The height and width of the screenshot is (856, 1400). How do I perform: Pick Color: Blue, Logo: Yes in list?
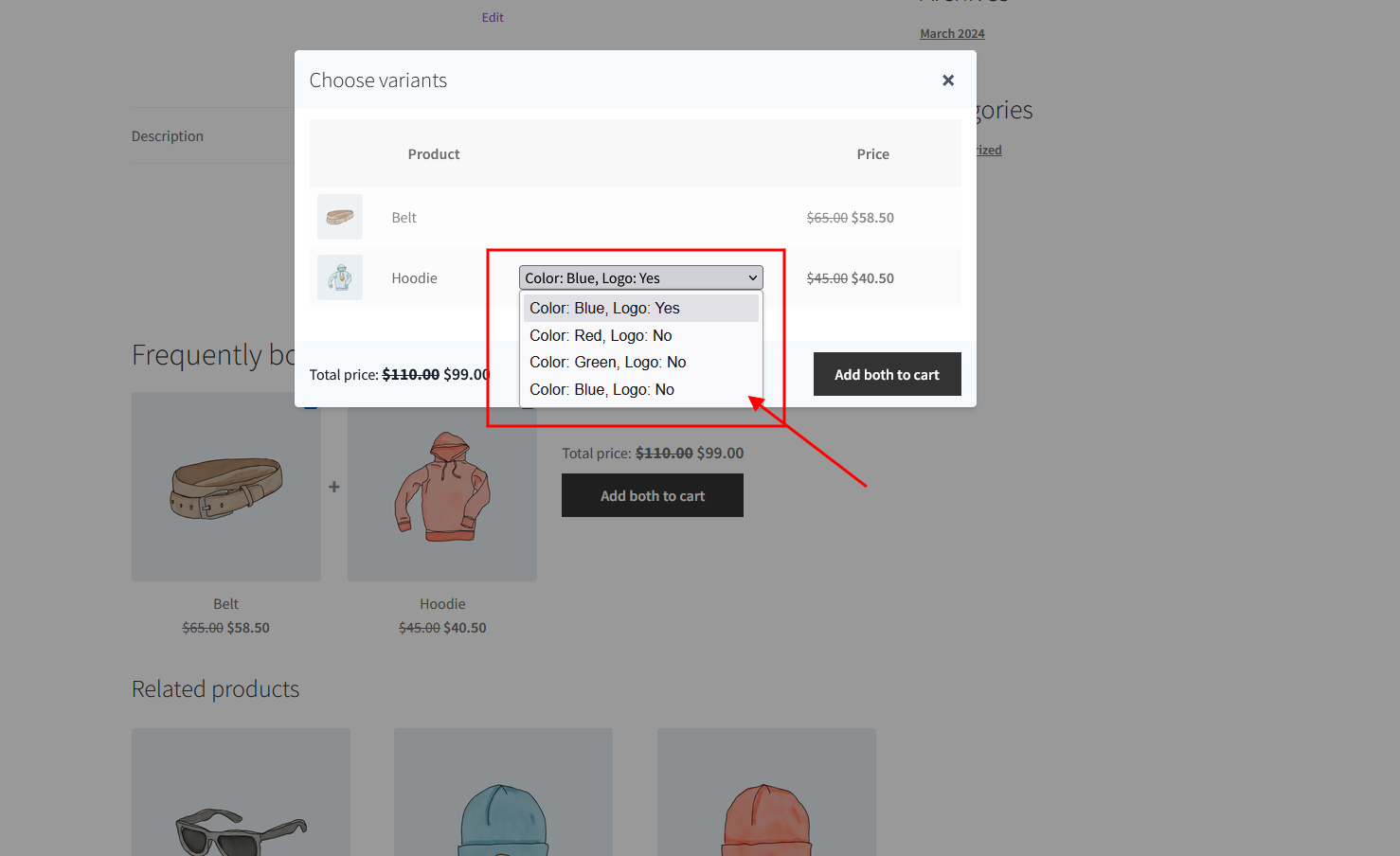point(604,308)
